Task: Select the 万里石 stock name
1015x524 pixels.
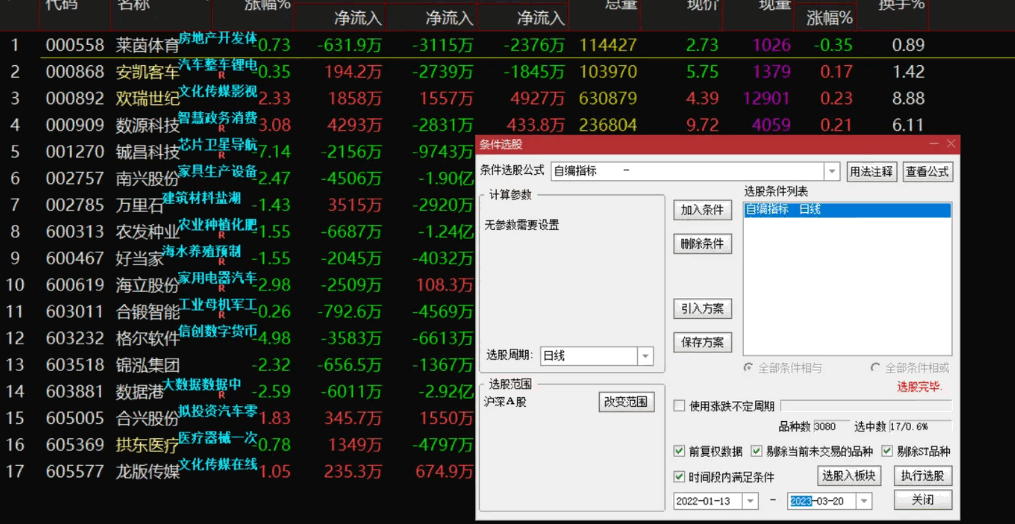Action: 140,205
